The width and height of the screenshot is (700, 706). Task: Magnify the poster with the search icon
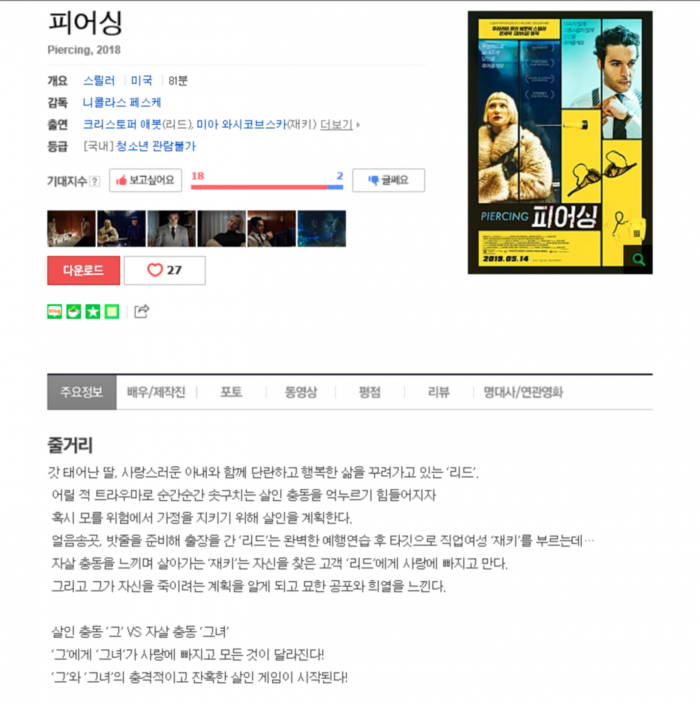[x=638, y=259]
